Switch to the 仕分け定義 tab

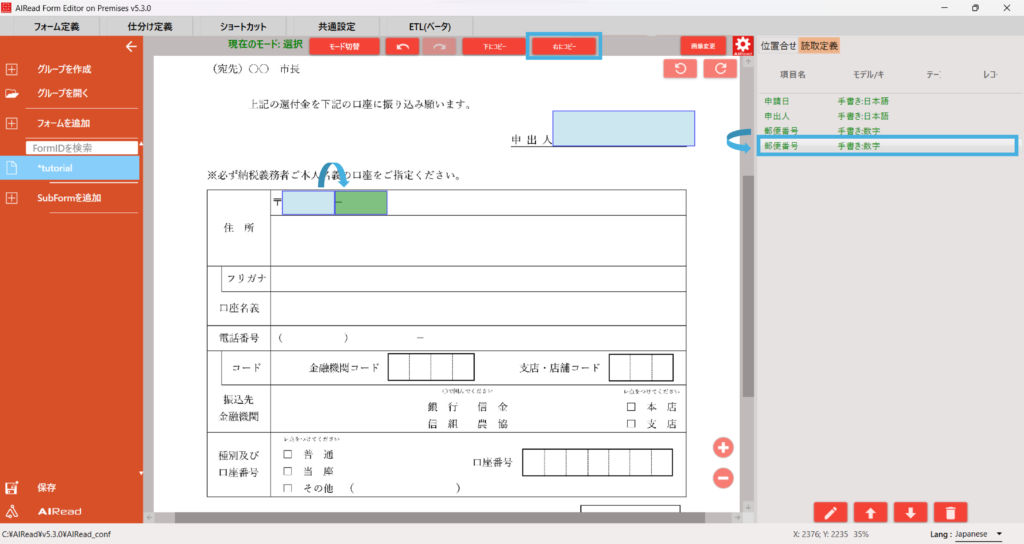tap(150, 25)
